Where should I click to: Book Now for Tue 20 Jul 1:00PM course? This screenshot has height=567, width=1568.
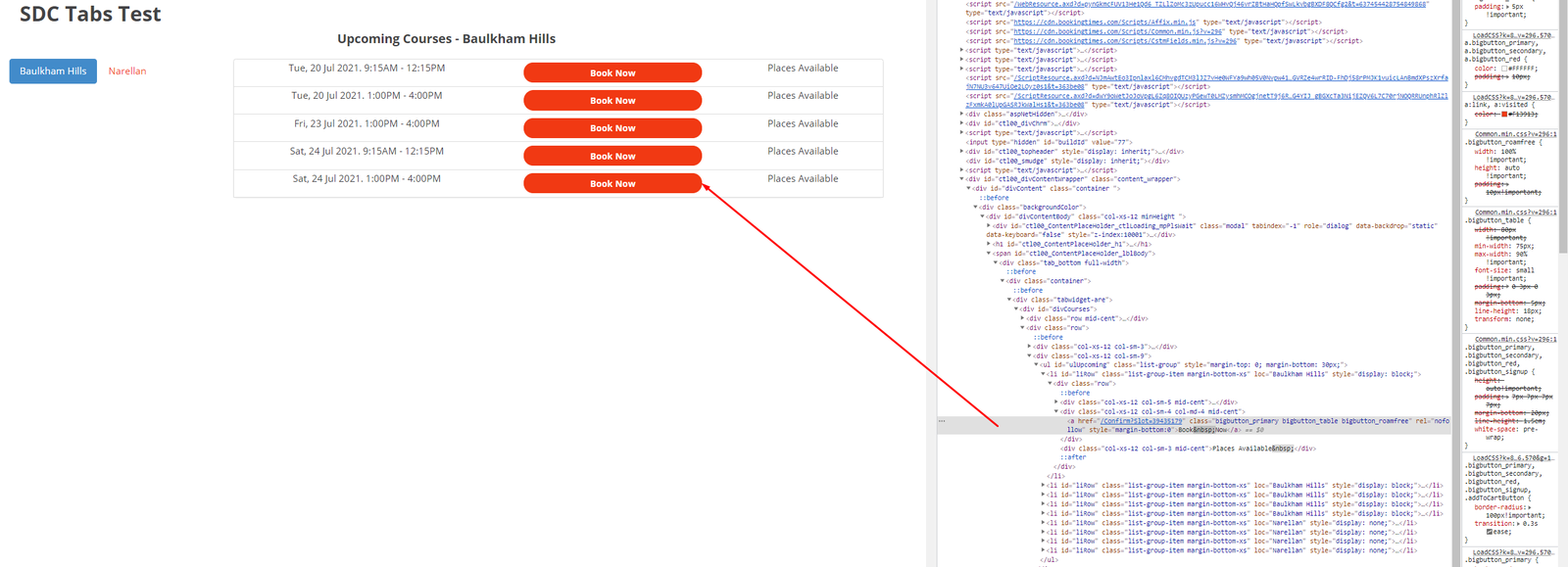[612, 100]
